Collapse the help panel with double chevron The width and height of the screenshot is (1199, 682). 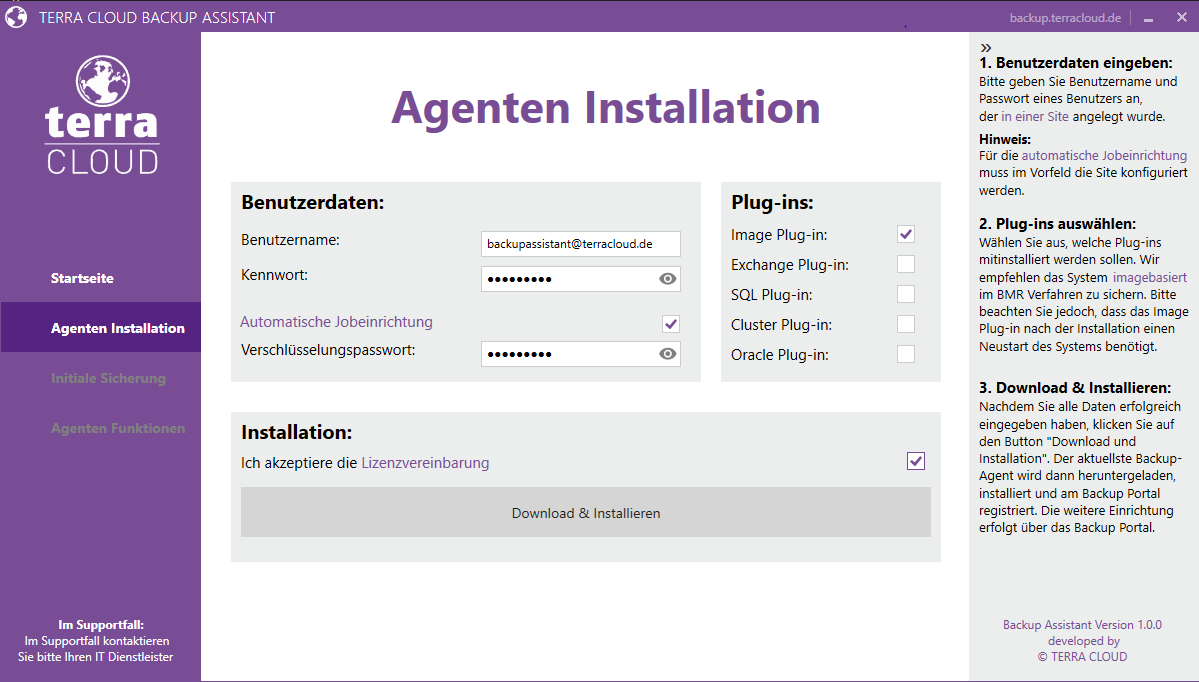point(986,48)
